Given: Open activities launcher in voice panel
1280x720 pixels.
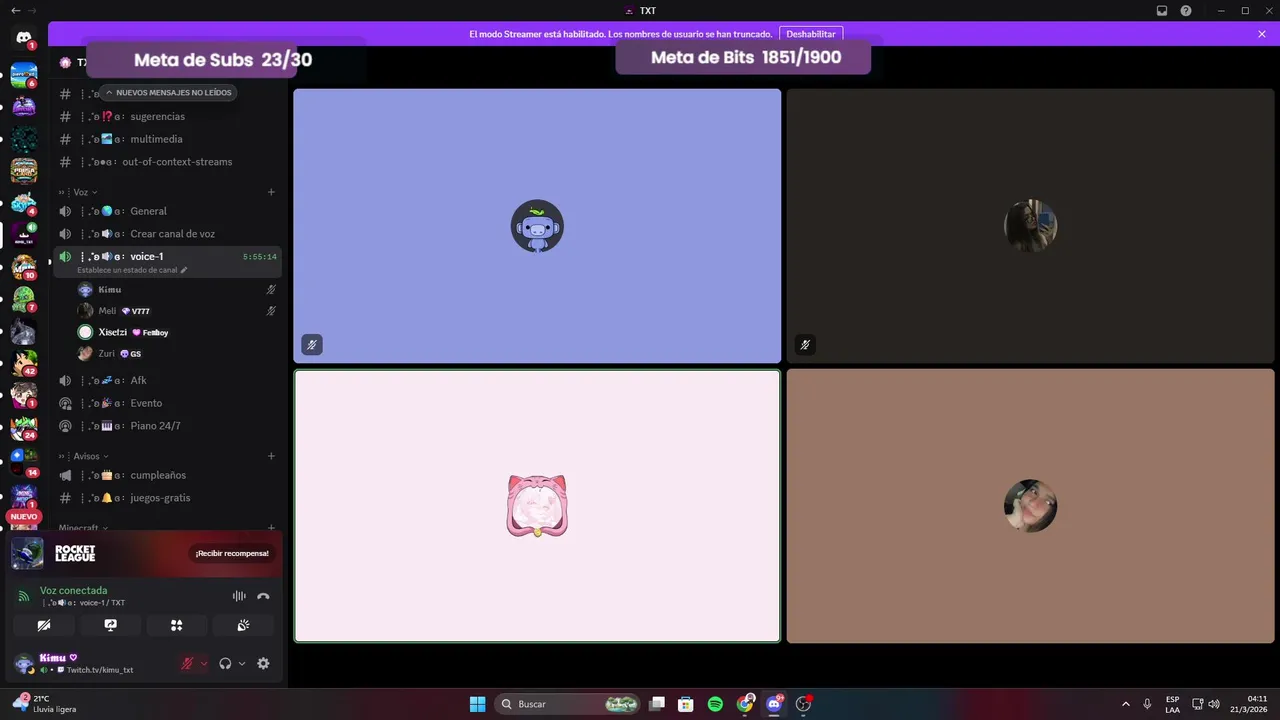Looking at the screenshot, I should pos(176,625).
